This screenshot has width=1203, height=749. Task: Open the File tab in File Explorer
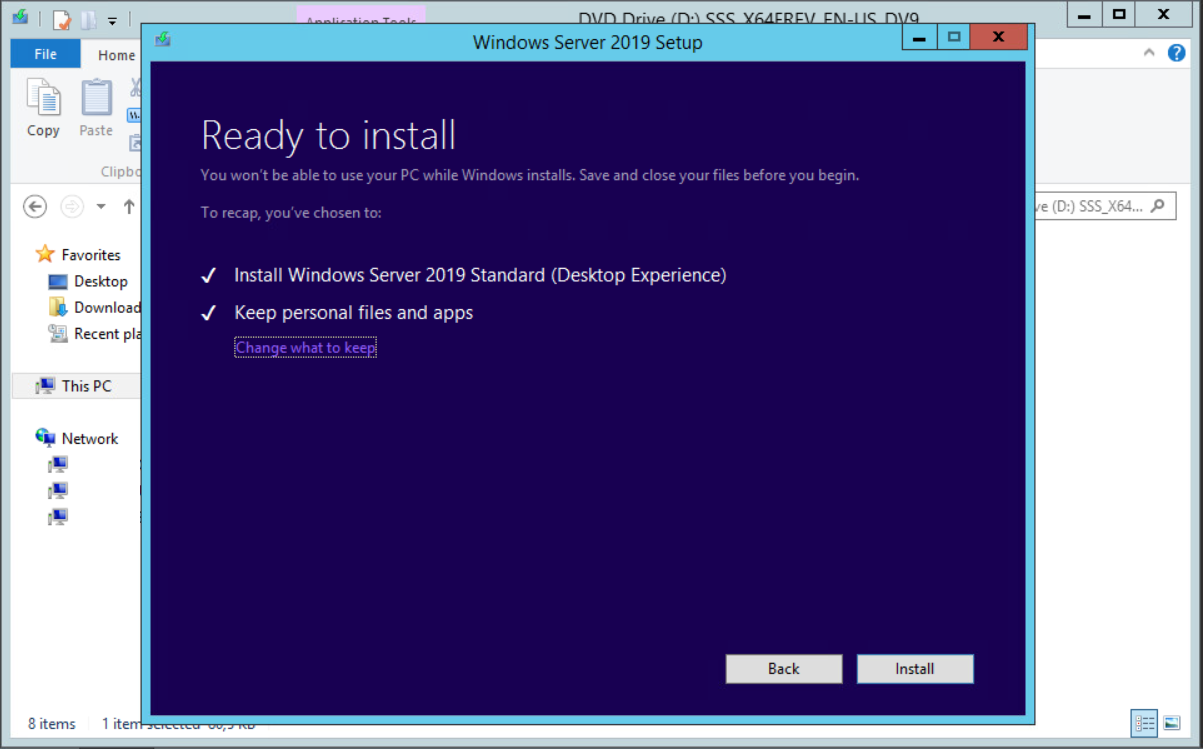point(46,54)
